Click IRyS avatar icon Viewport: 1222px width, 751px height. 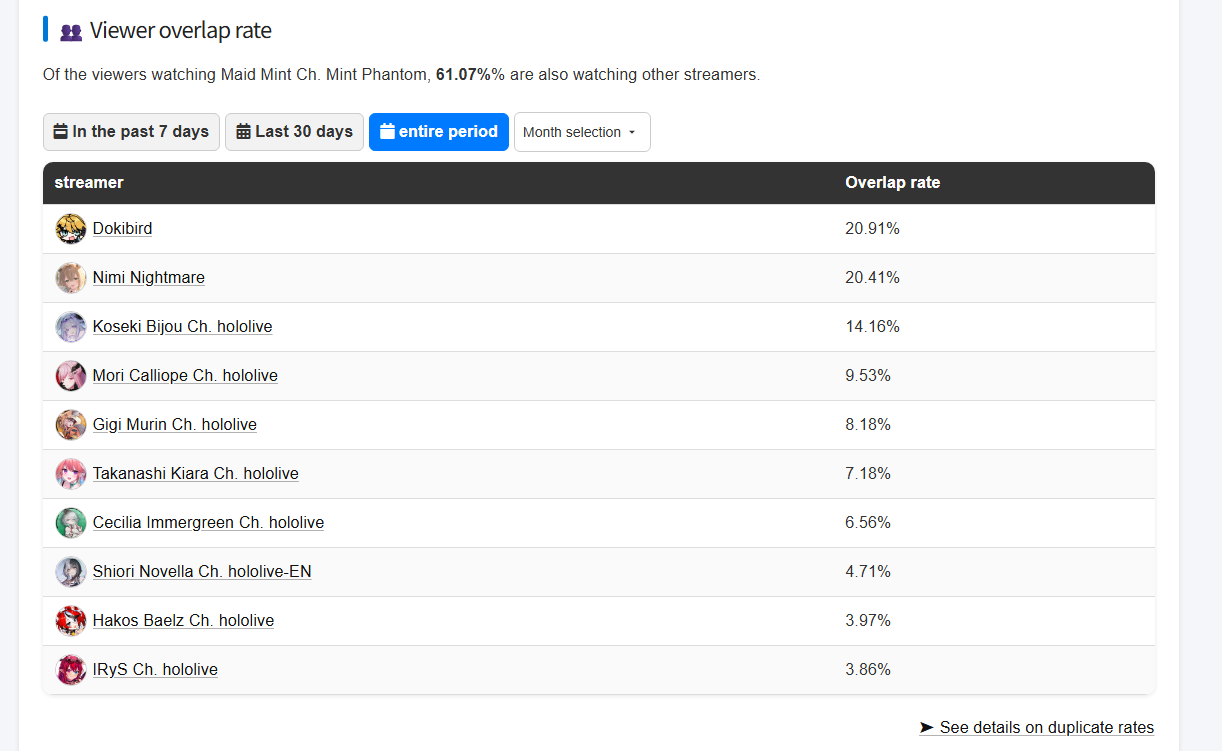71,670
